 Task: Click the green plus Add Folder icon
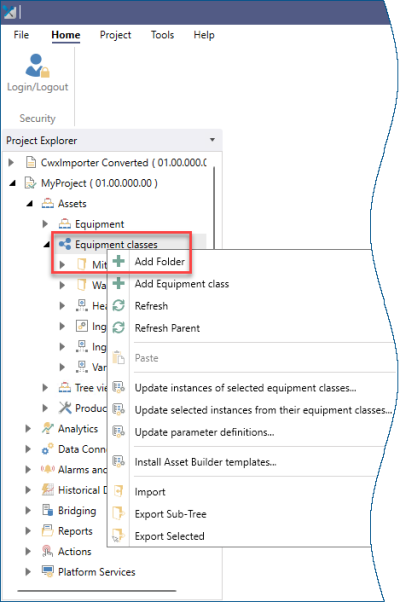119,261
